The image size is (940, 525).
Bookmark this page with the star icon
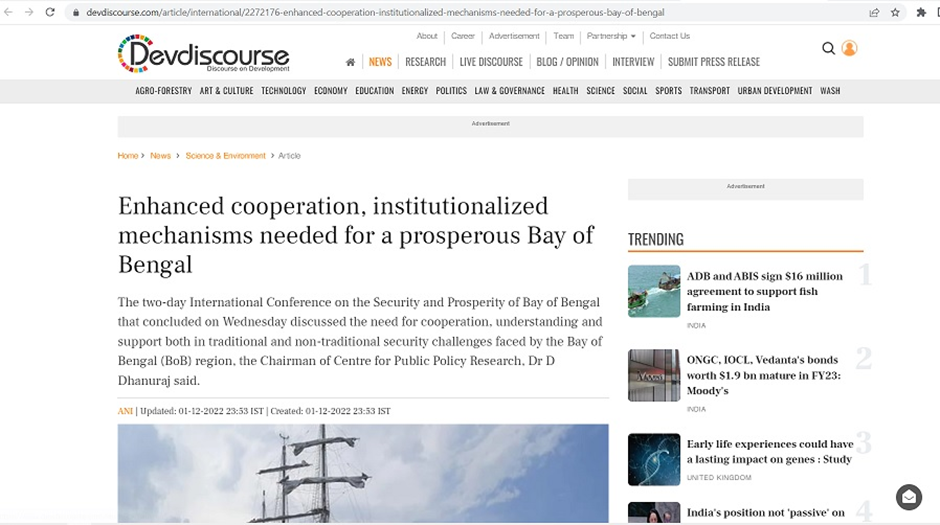(x=895, y=12)
